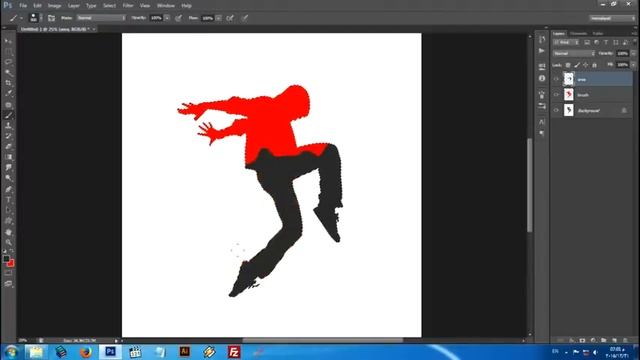Open Firefox from the taskbar
Image resolution: width=640 pixels, height=360 pixels.
(86, 352)
